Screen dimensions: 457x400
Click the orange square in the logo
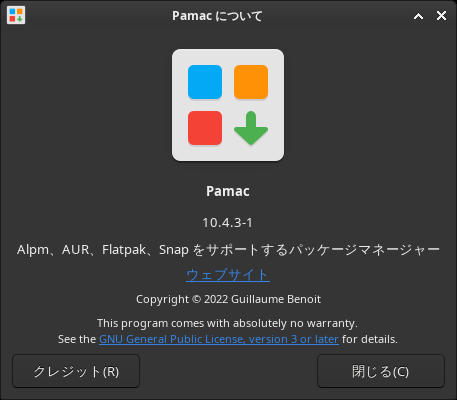coord(251,82)
